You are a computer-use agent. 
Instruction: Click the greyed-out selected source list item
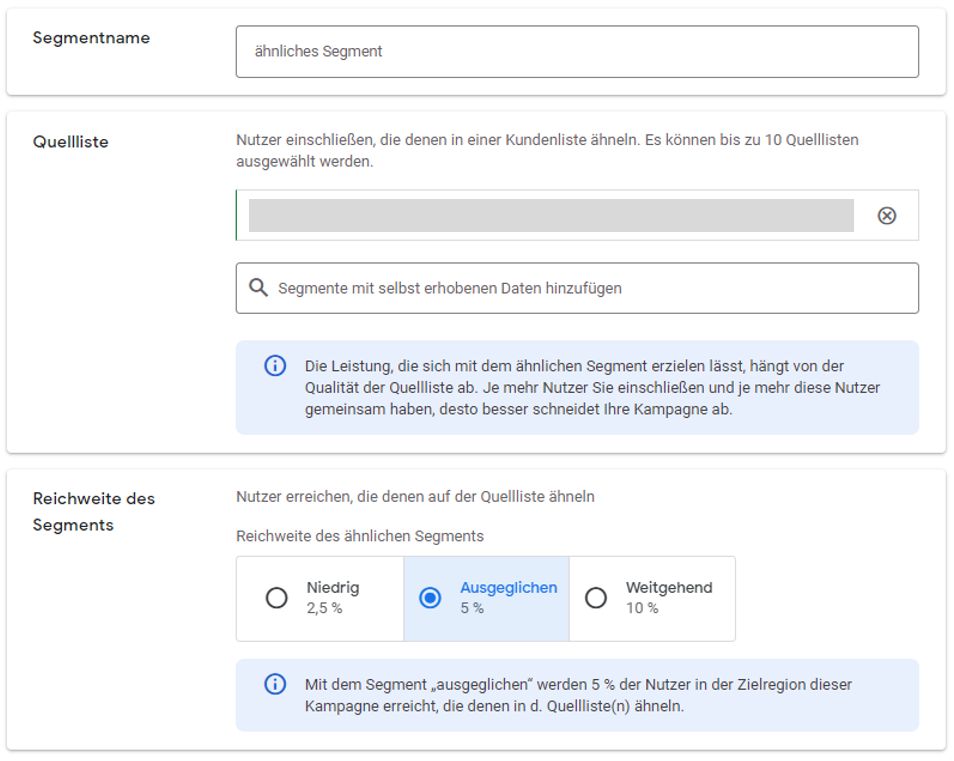click(550, 216)
